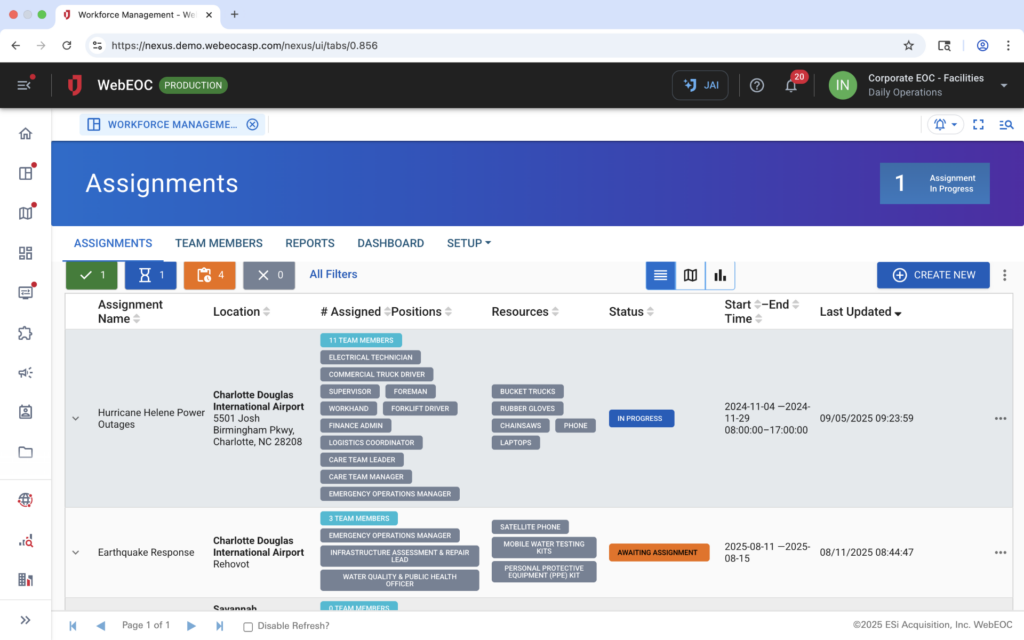Select the list view icon
This screenshot has height=640, width=1024.
click(660, 275)
